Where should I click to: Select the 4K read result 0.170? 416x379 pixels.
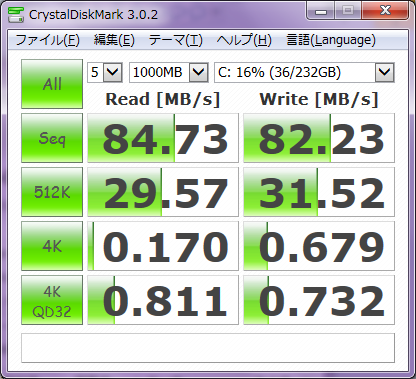click(163, 246)
